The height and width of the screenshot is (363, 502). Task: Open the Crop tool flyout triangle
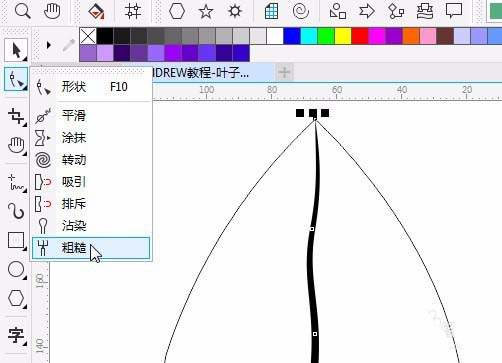tap(25, 125)
